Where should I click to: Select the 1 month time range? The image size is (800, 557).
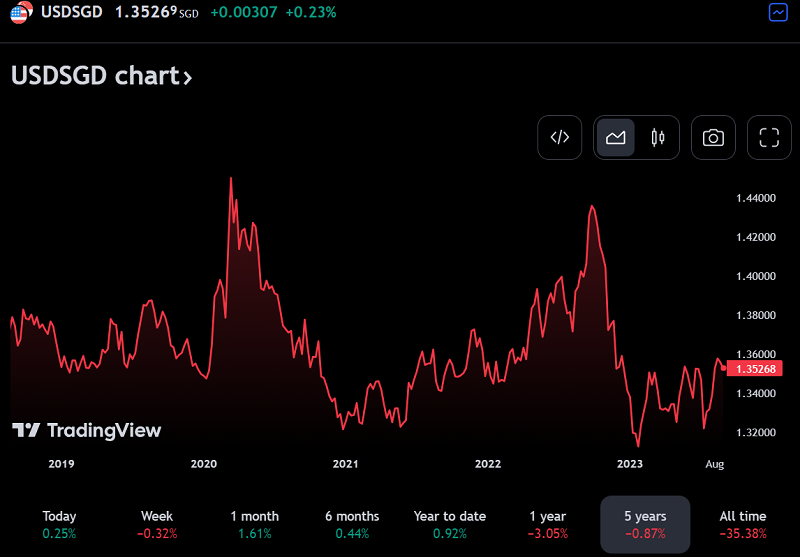pyautogui.click(x=254, y=524)
